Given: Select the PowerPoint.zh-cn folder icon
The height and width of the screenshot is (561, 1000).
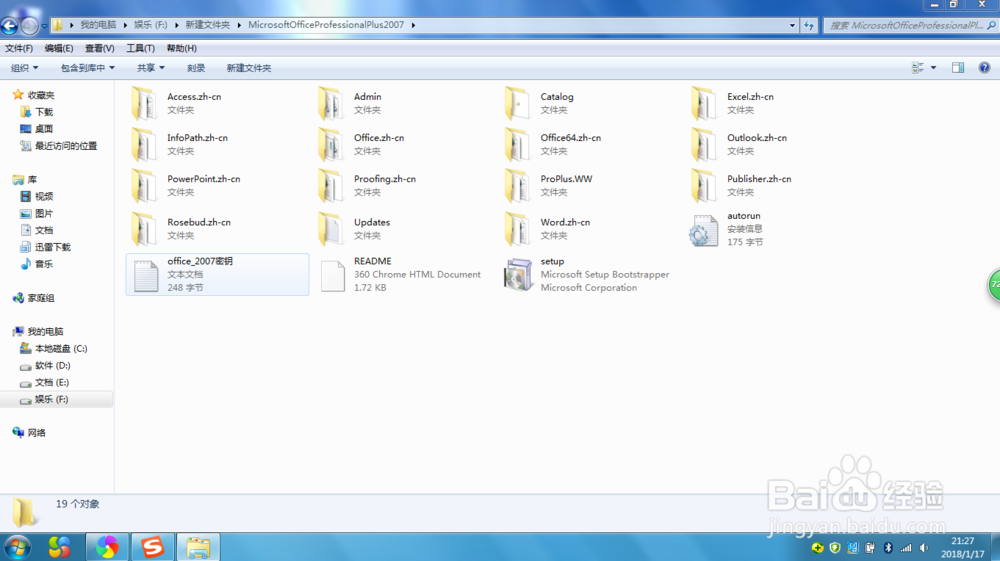Looking at the screenshot, I should [144, 186].
